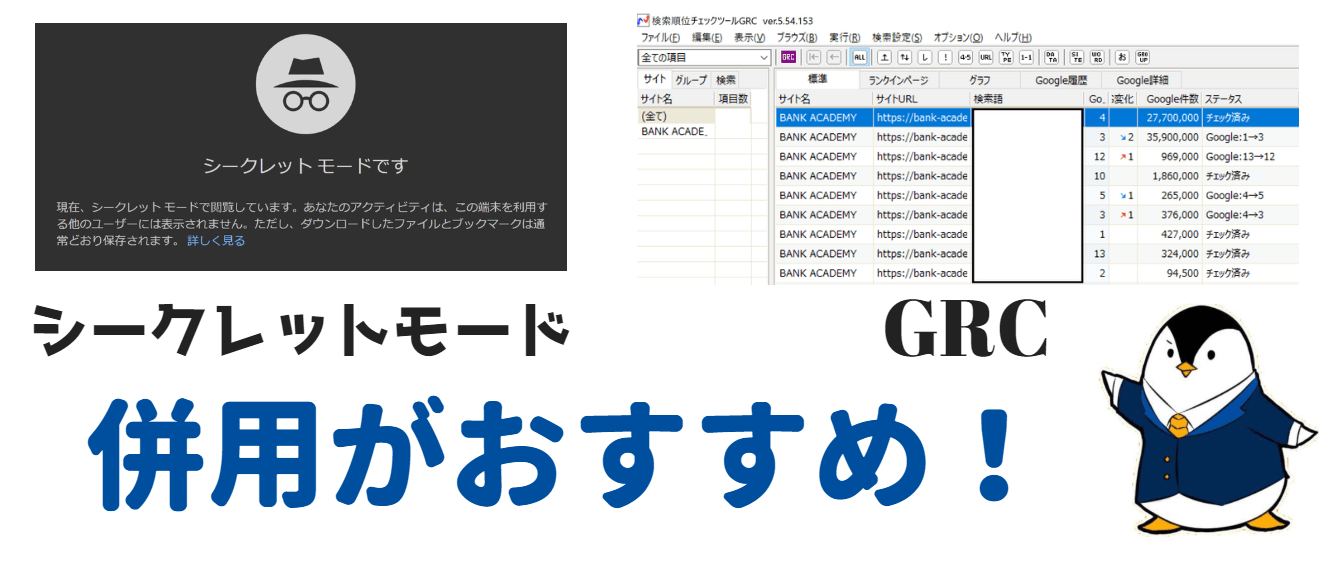Sort by the 変化 column header
Viewport: 1332px width, 563px height.
coord(1122,99)
